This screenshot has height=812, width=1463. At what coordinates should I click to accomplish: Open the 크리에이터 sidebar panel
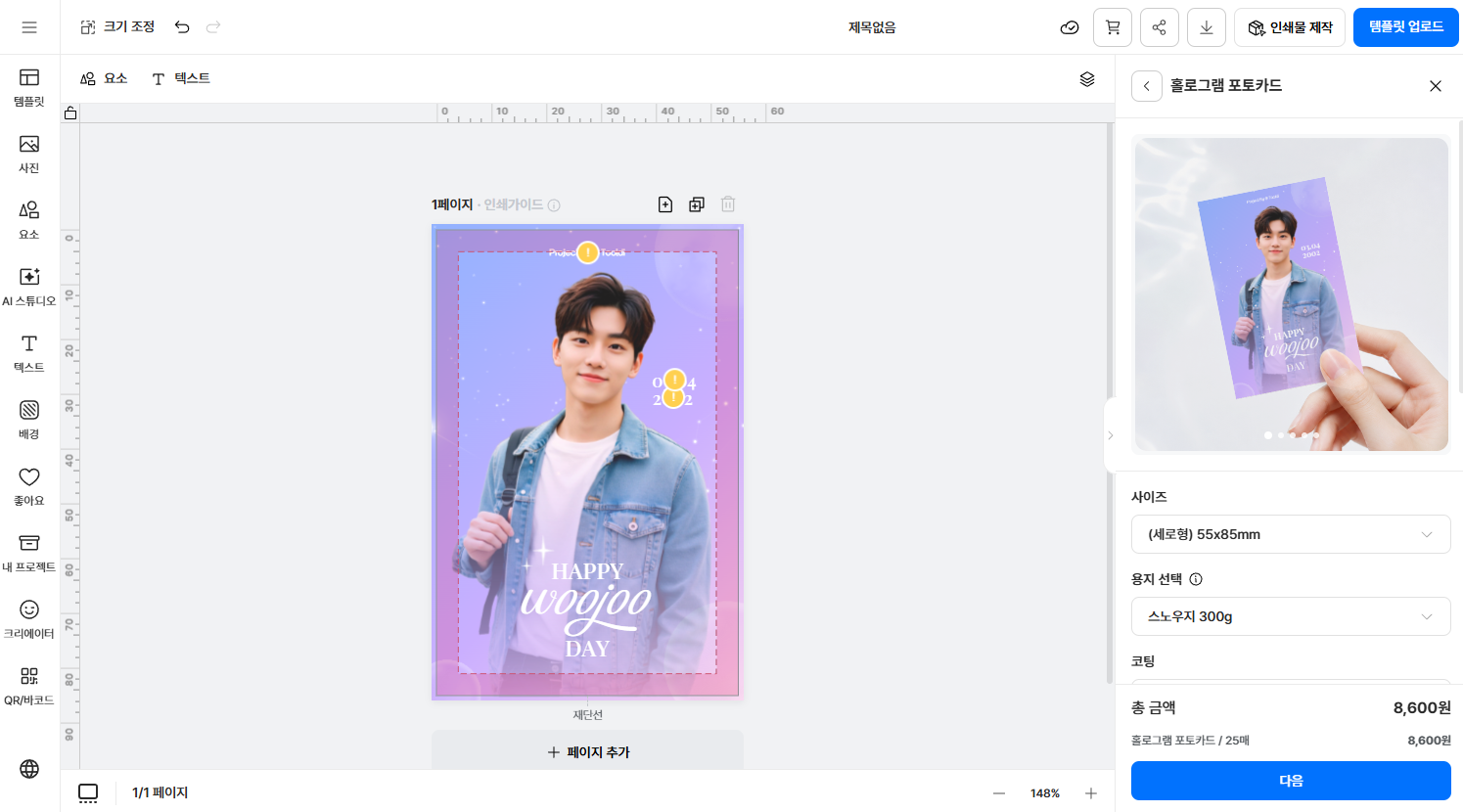click(x=29, y=619)
